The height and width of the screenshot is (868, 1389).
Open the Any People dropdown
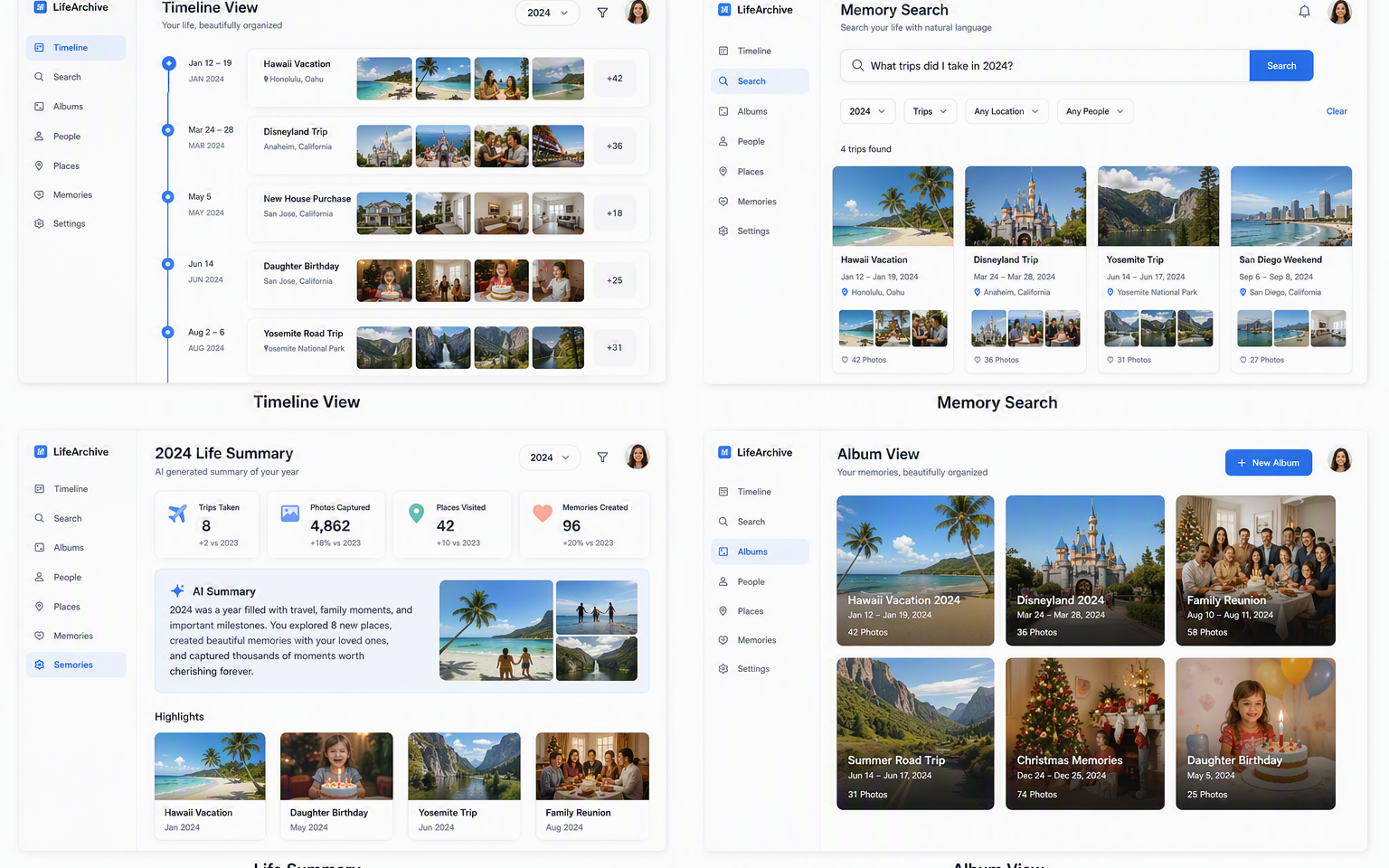pos(1094,111)
